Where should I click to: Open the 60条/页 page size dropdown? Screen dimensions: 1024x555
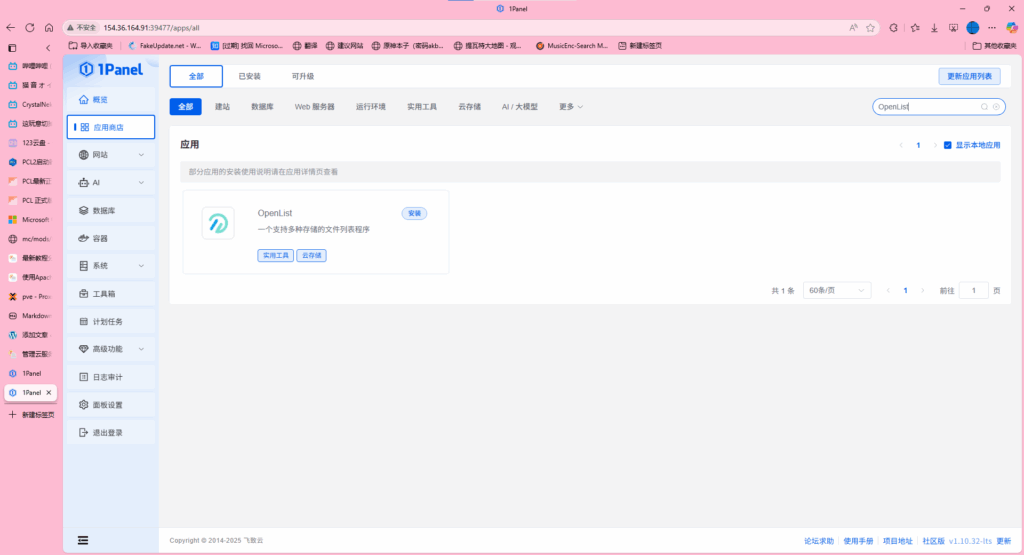(837, 290)
